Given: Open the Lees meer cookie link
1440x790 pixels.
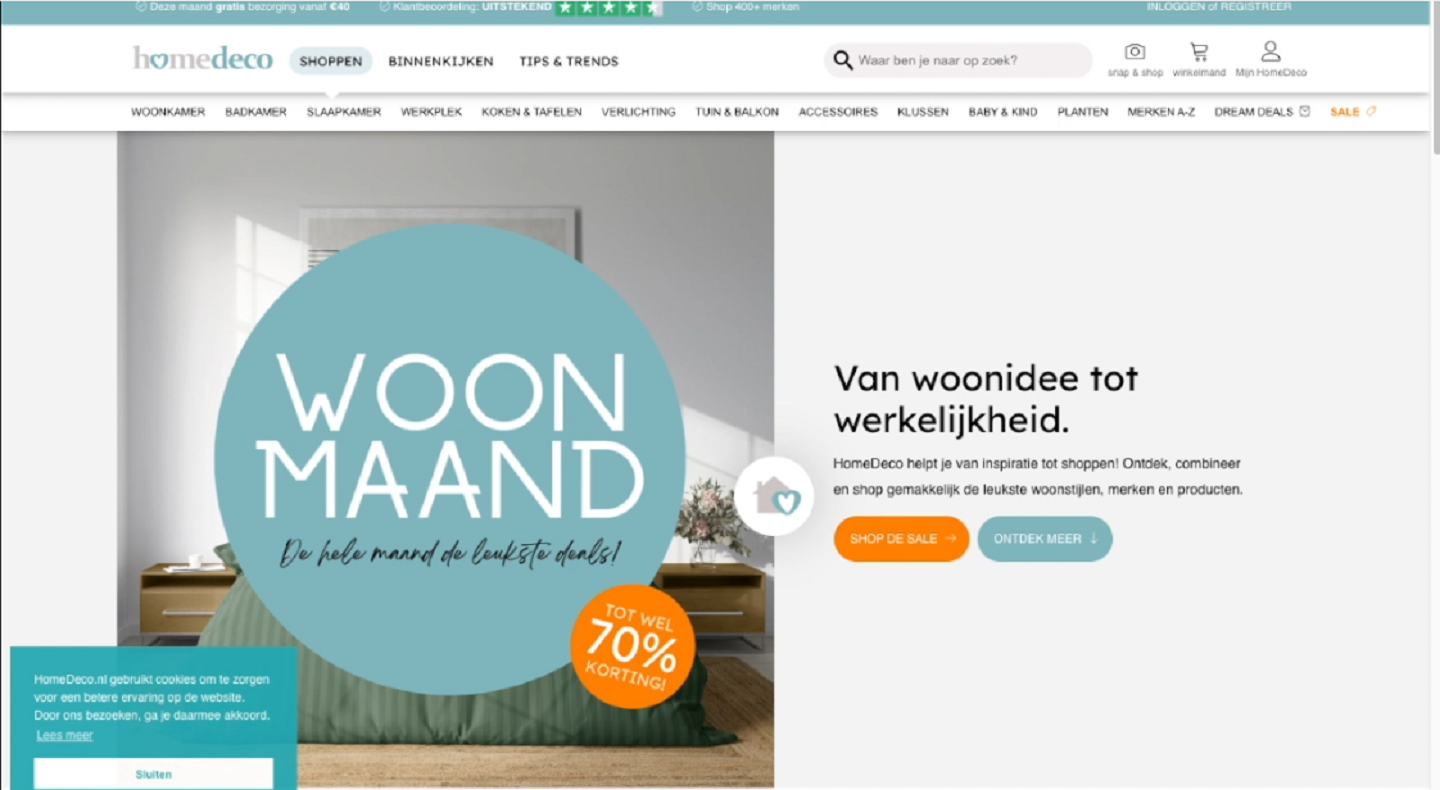Looking at the screenshot, I should pos(65,735).
